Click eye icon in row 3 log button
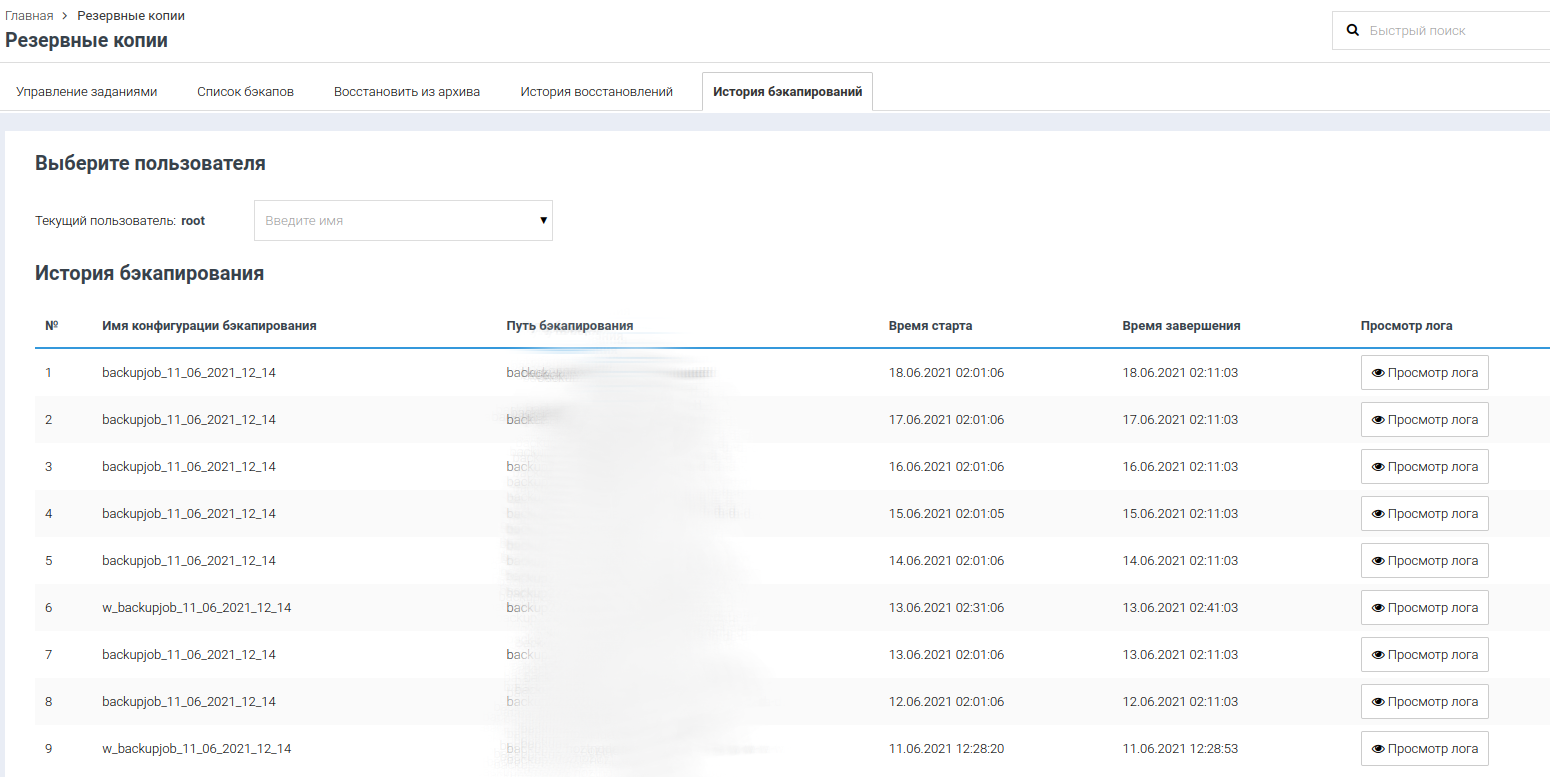 1378,467
